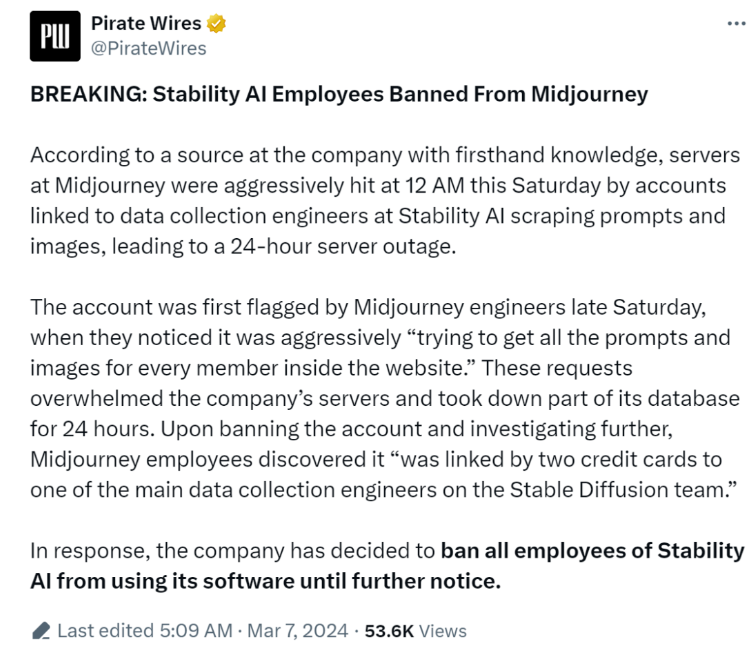Open the three-dot more options menu
Viewport: 753px width, 649px height.
(737, 24)
